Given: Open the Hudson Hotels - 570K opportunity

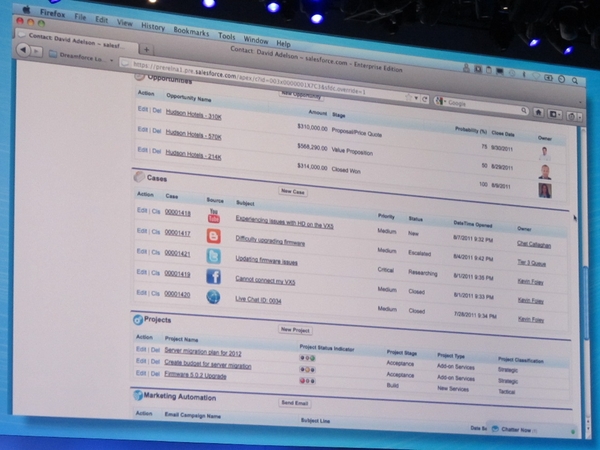Looking at the screenshot, I should tap(193, 134).
